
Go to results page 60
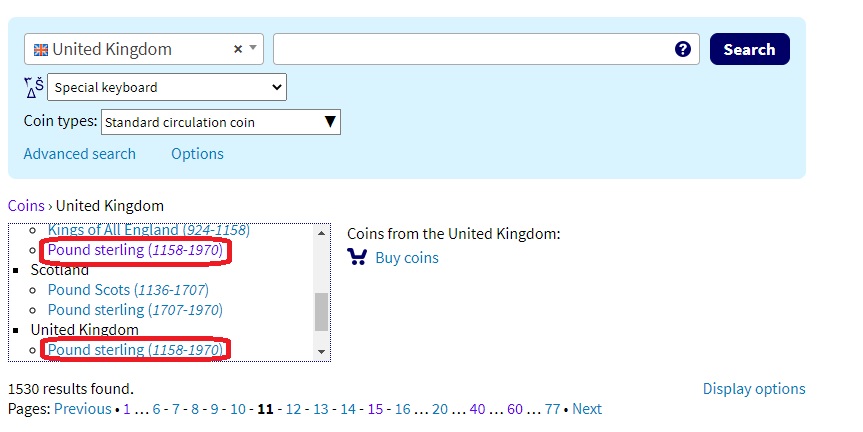point(515,409)
